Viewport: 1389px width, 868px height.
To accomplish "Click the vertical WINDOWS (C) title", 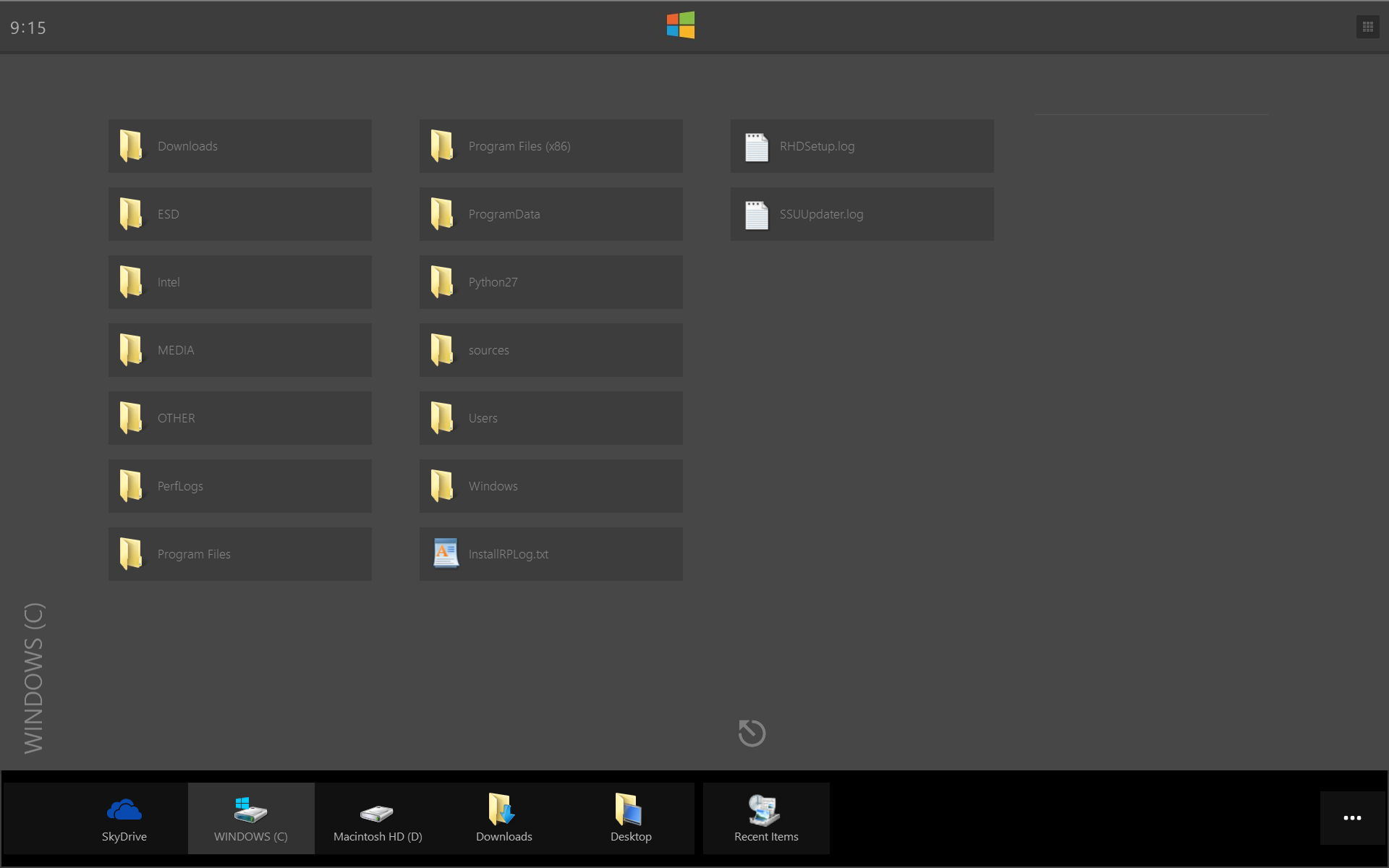I will 34,678.
